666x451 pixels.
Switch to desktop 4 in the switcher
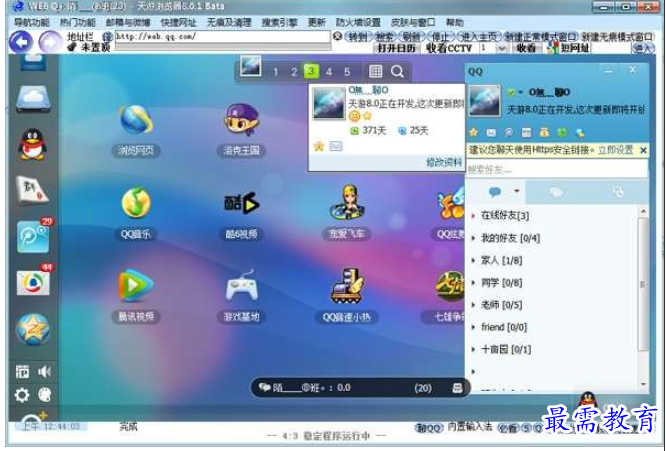pyautogui.click(x=328, y=71)
